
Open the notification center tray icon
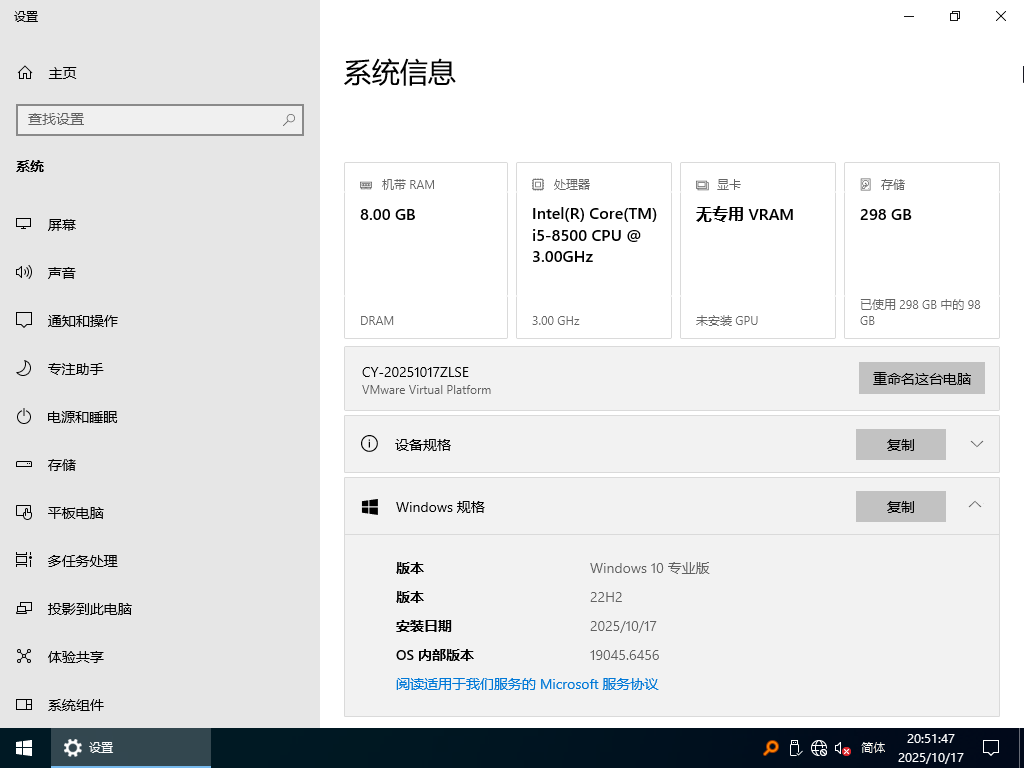click(991, 748)
